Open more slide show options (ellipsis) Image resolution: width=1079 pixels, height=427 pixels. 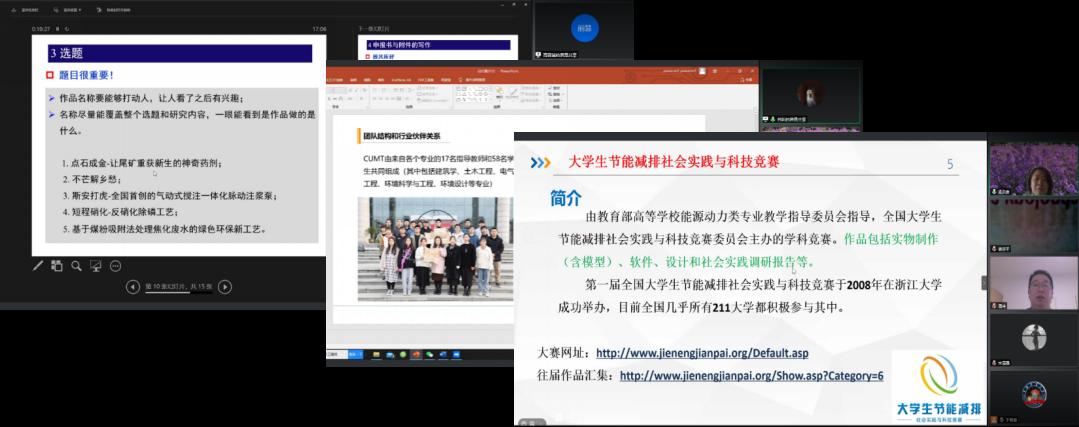[x=115, y=266]
